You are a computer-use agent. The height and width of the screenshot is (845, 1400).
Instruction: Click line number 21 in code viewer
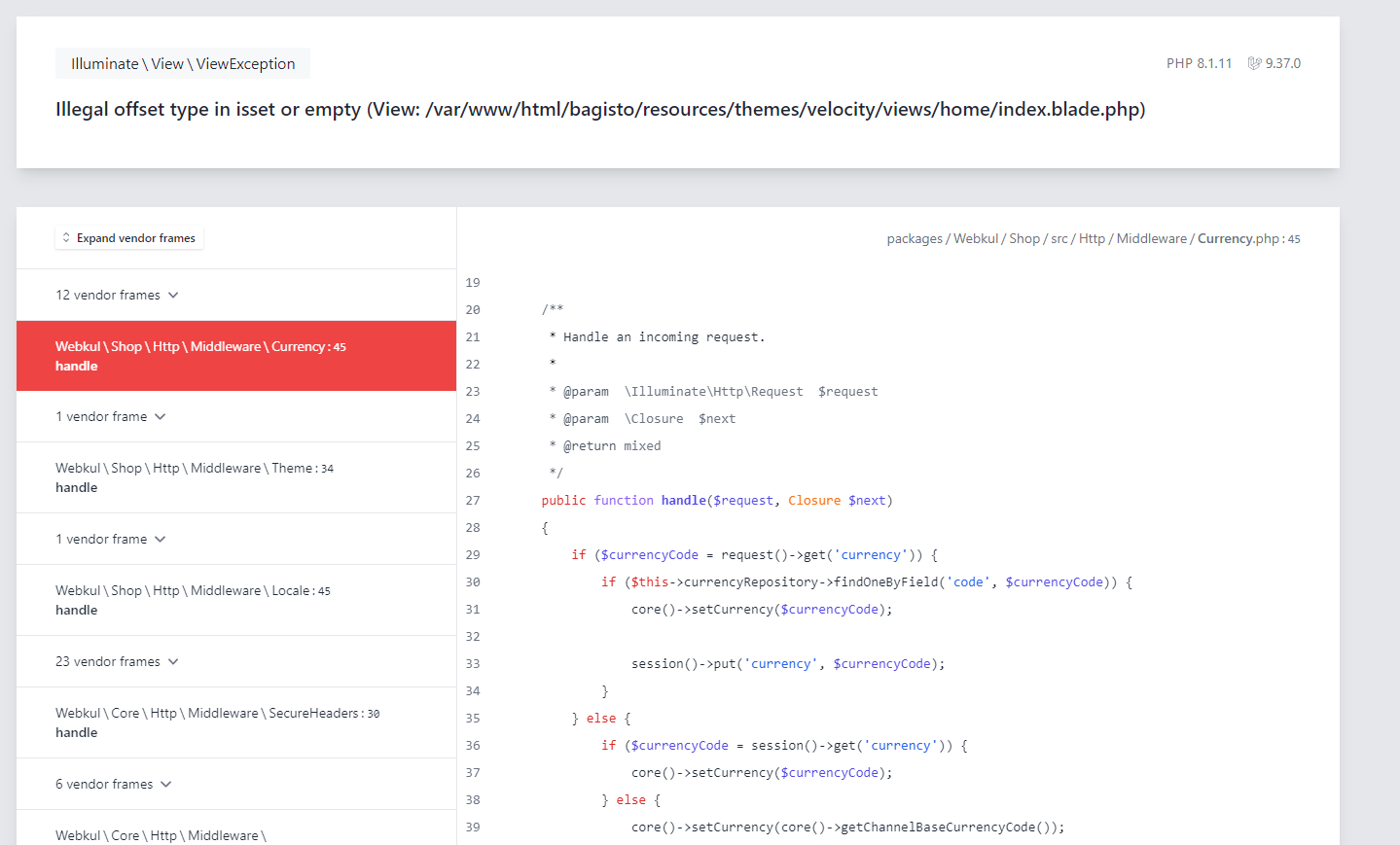(473, 336)
